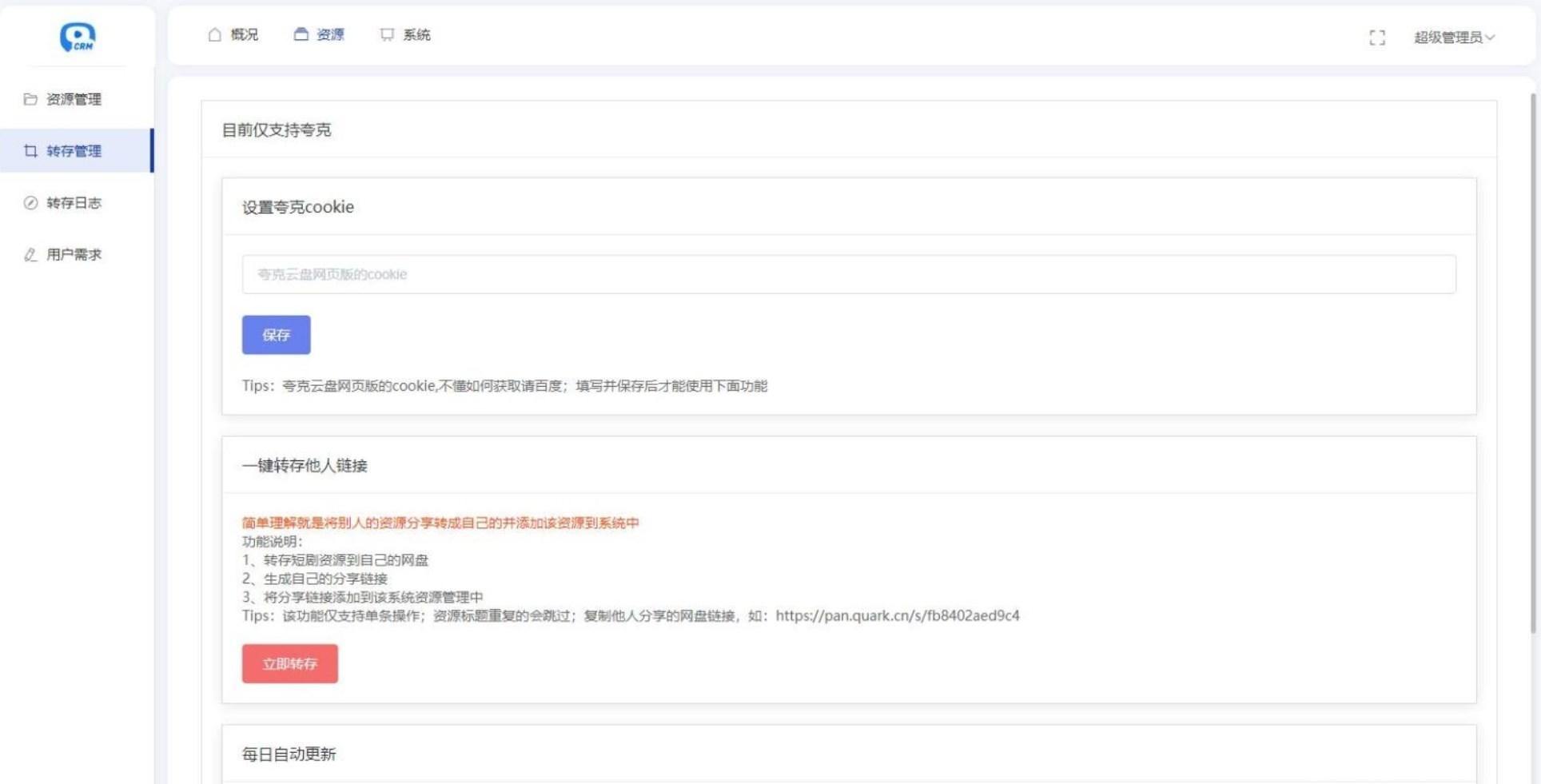Screen dimensions: 1541x784
Task: Click the page vertical scrollbar
Action: (x=1532, y=364)
